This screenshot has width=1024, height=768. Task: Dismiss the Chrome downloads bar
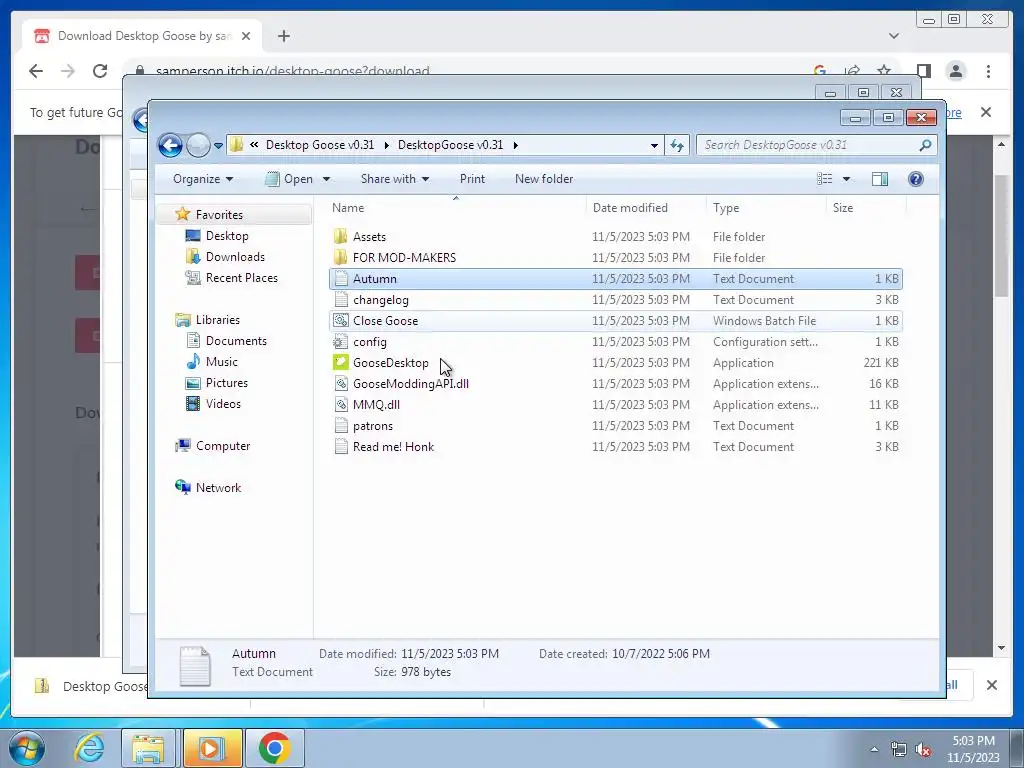point(991,685)
